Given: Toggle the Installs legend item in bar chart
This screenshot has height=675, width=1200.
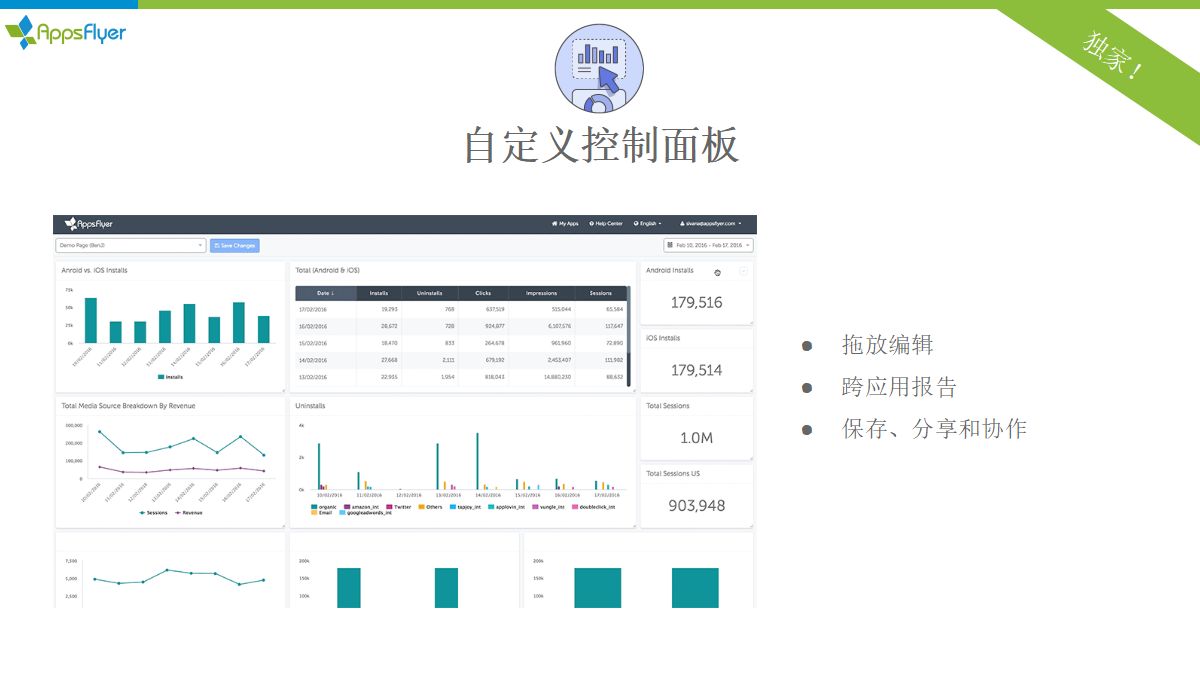Looking at the screenshot, I should [170, 377].
